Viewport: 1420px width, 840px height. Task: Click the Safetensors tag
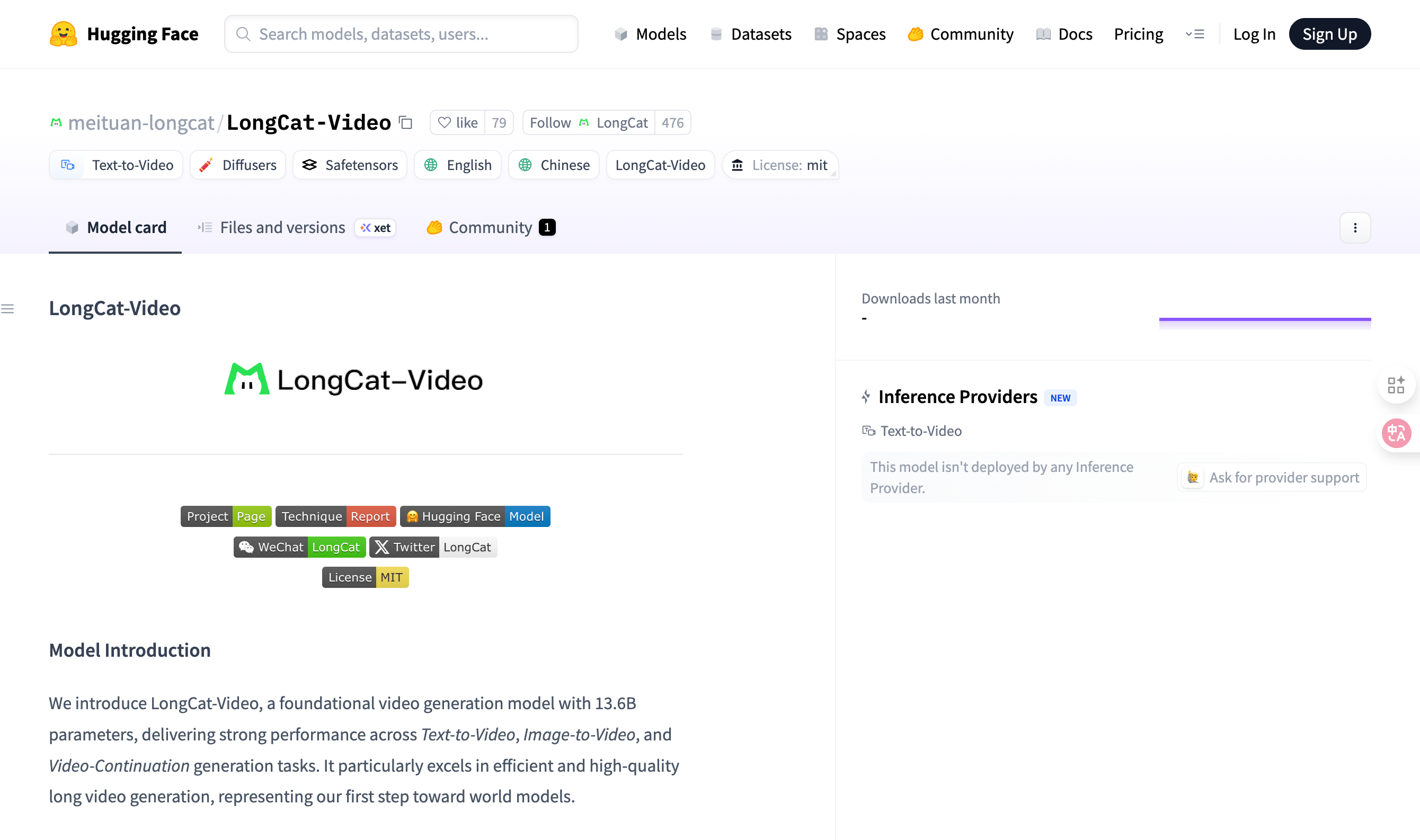[x=350, y=165]
